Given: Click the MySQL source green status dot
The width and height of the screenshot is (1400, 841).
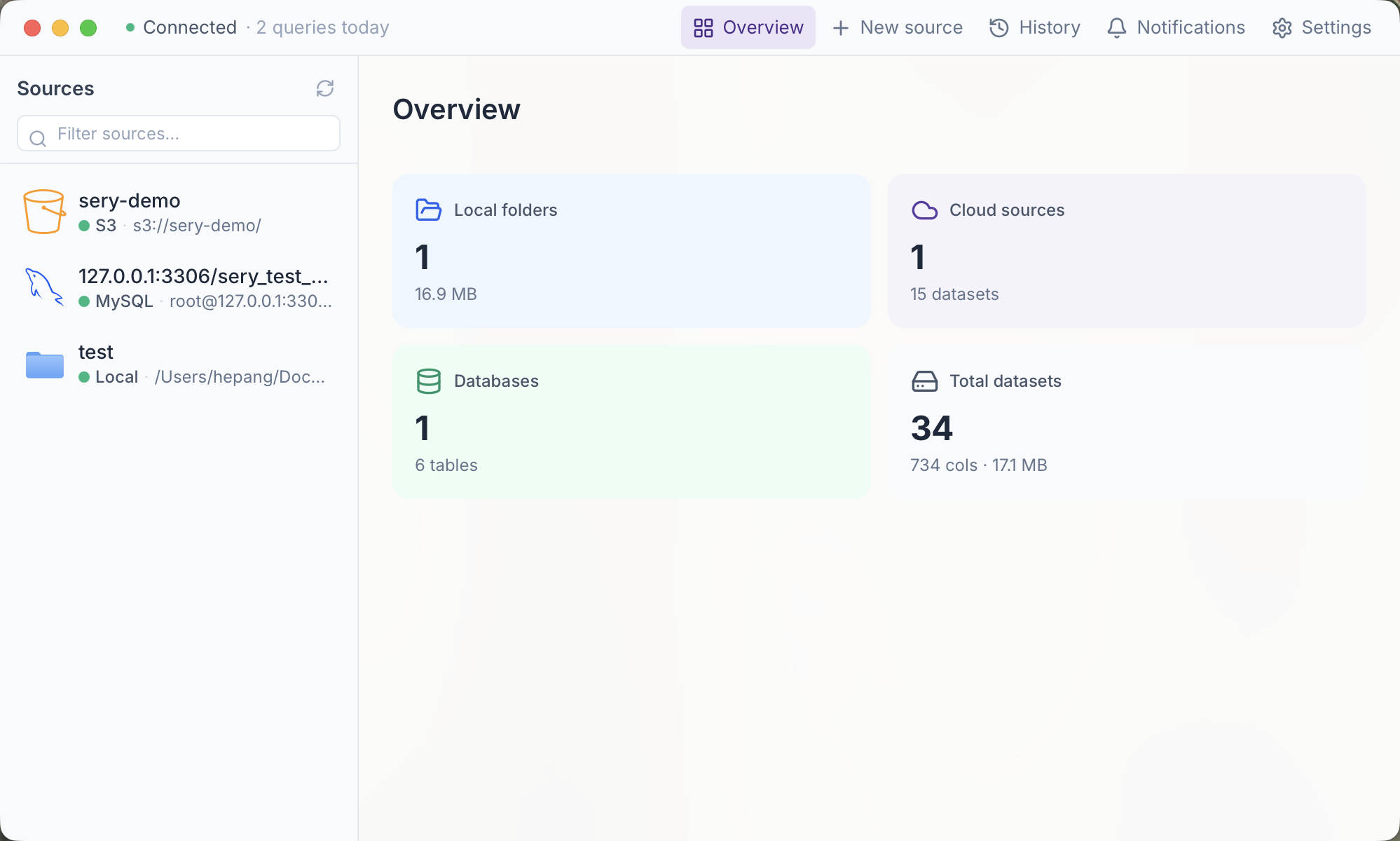Looking at the screenshot, I should click(84, 301).
